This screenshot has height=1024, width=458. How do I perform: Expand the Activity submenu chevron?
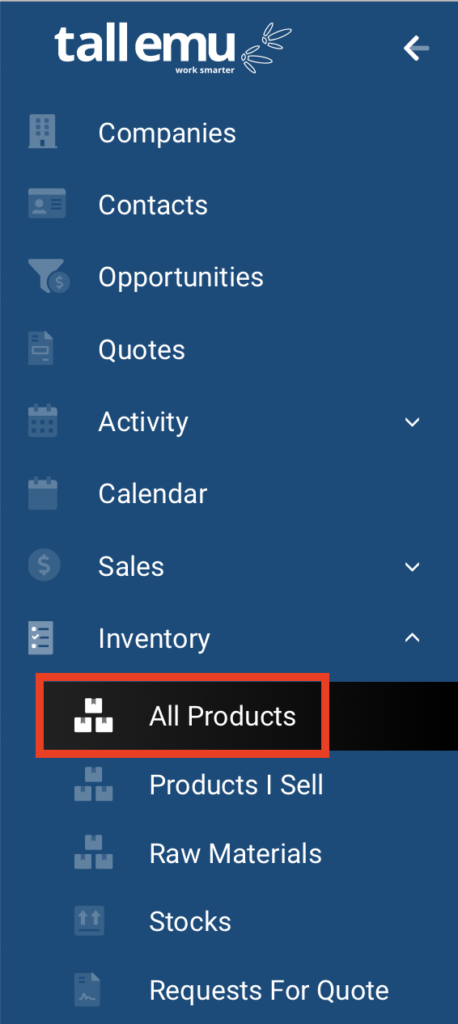point(412,422)
